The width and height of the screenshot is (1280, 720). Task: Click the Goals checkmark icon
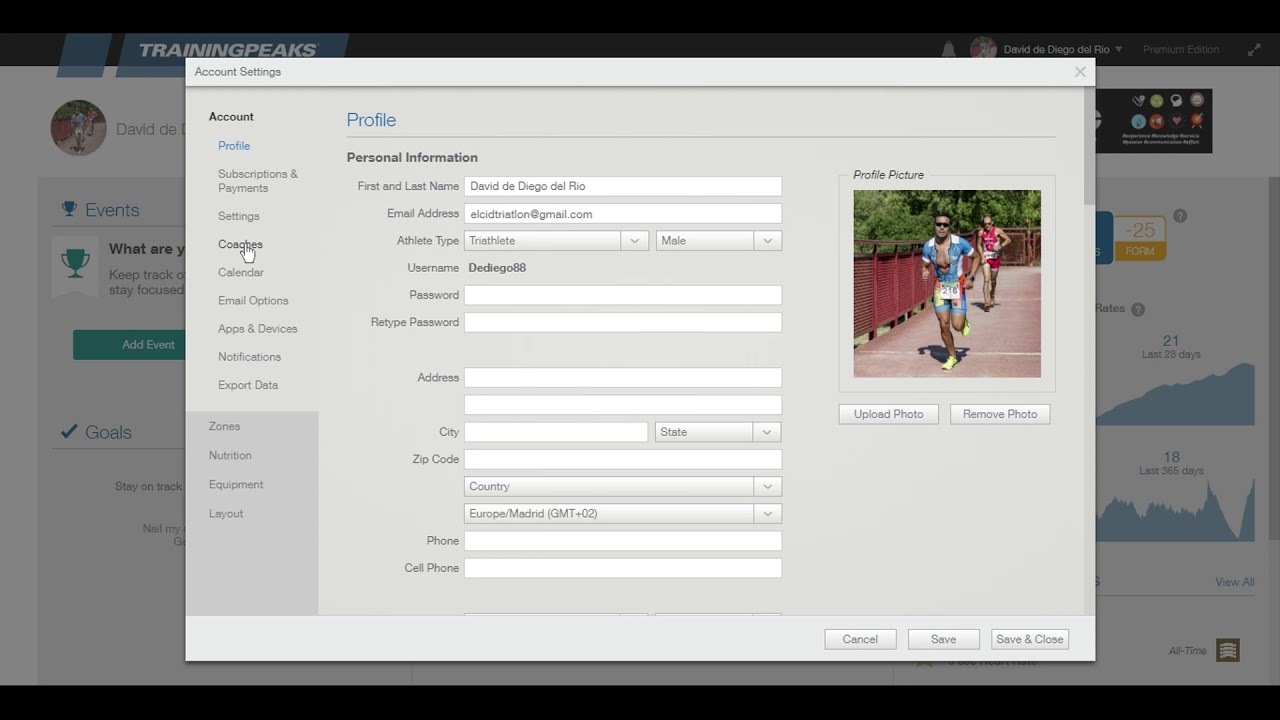69,432
